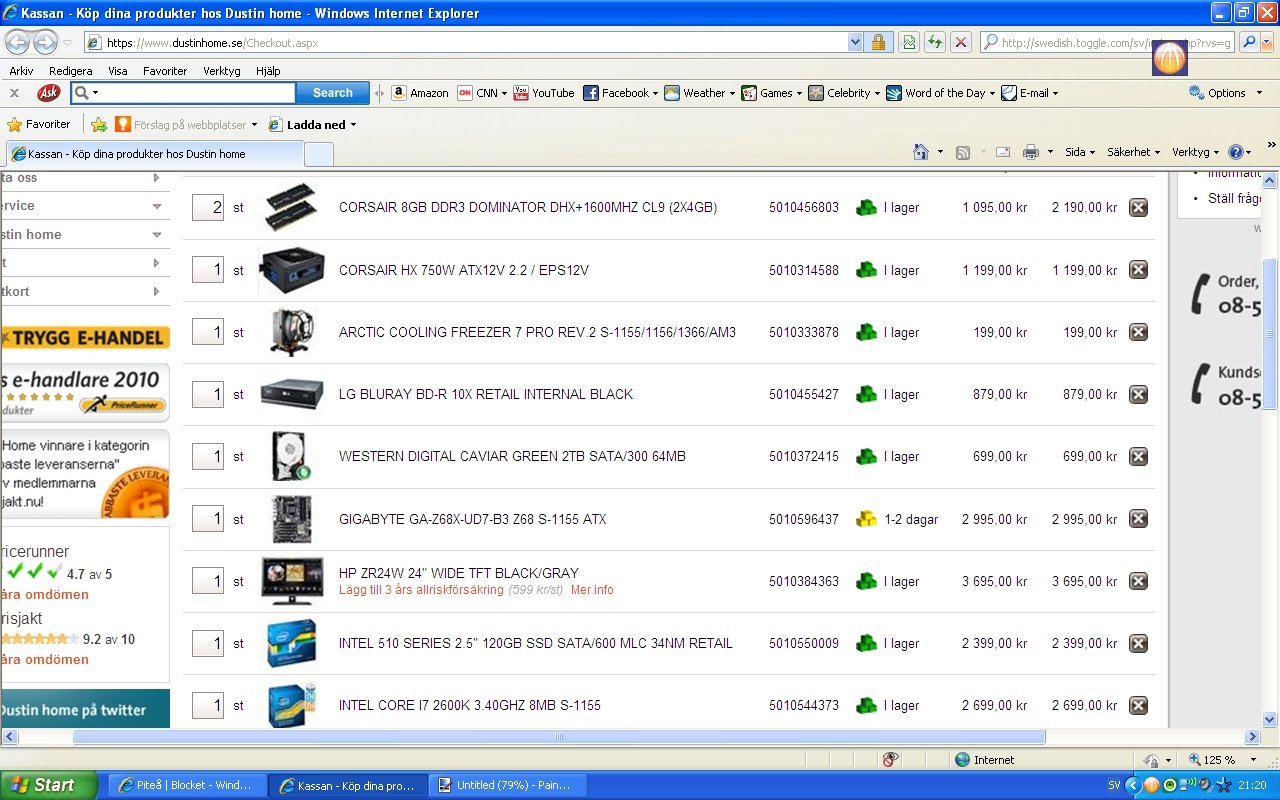Click the Ask toolbar Search button
Image resolution: width=1280 pixels, height=800 pixels.
pos(333,93)
